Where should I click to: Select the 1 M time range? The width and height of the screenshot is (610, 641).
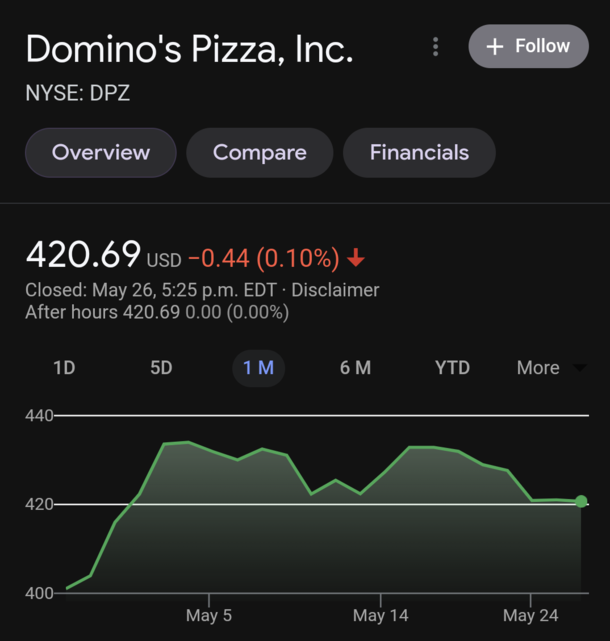click(258, 368)
